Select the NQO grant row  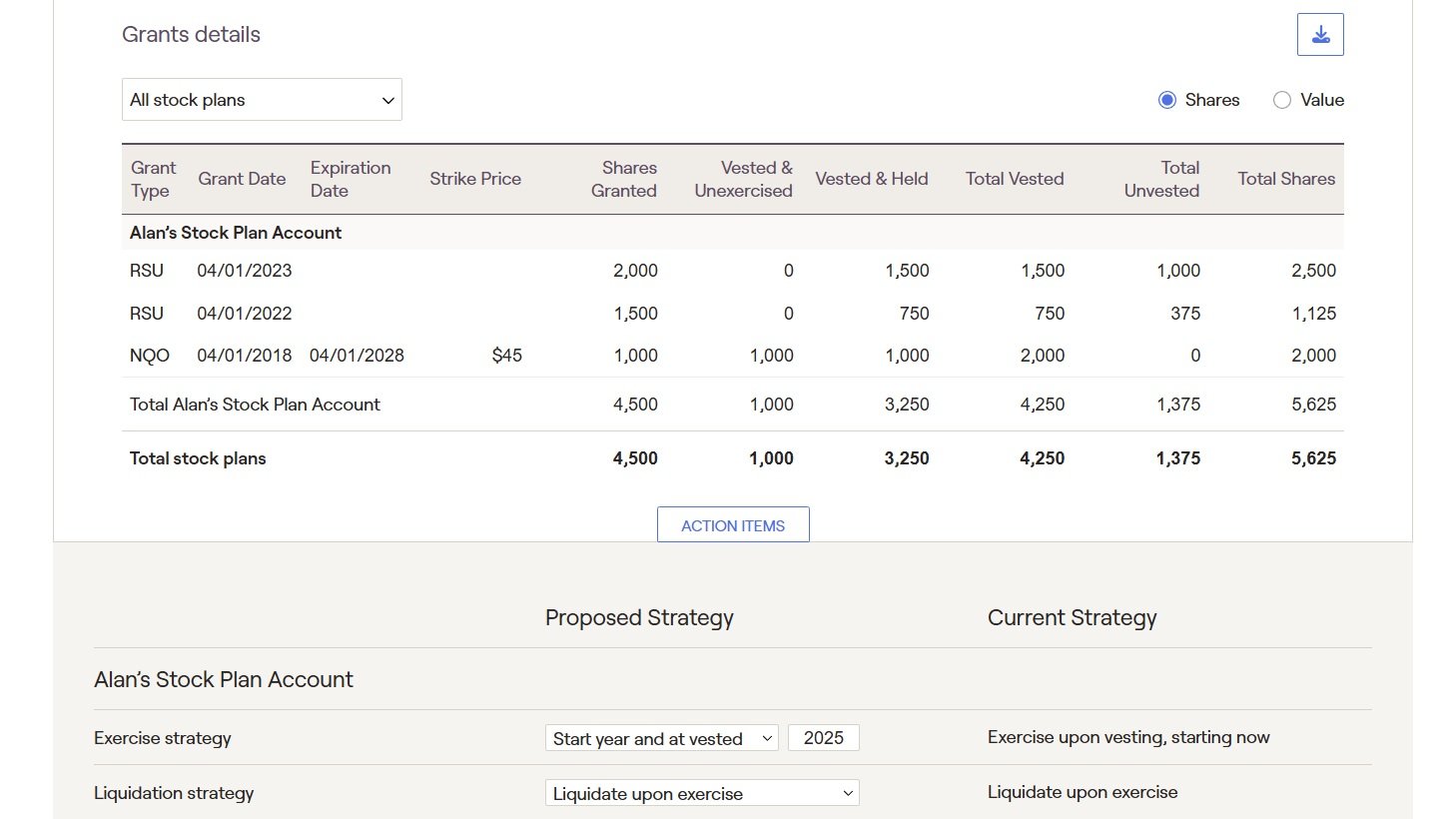pyautogui.click(x=733, y=356)
